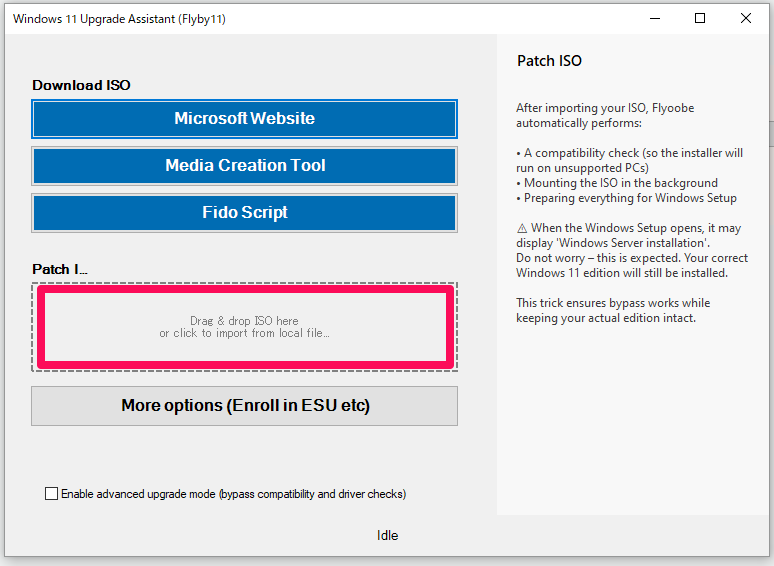Open More options (Enroll in ESU etc)
Screen dimensions: 774x566
[245, 406]
